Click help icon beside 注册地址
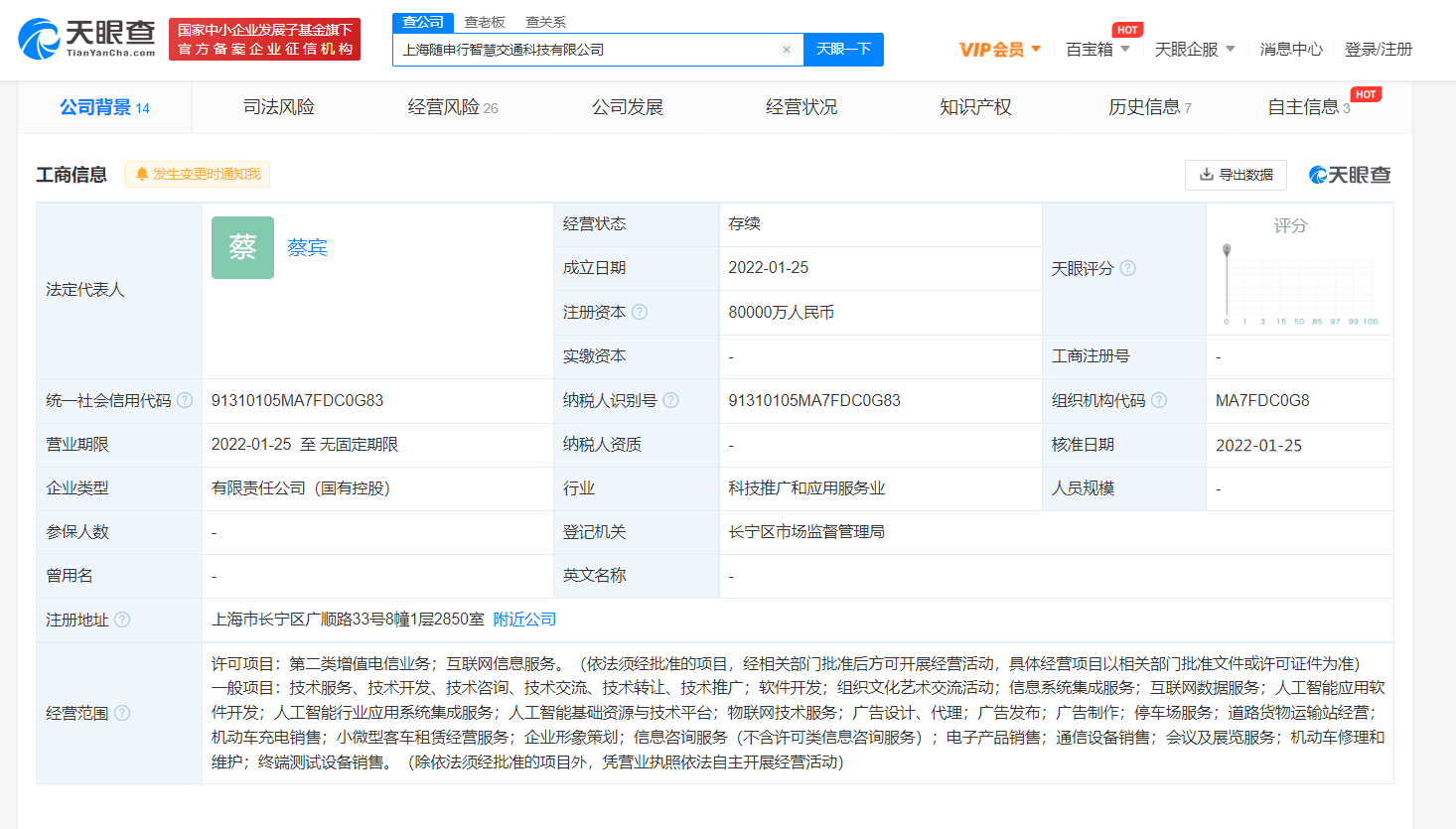 pyautogui.click(x=122, y=620)
